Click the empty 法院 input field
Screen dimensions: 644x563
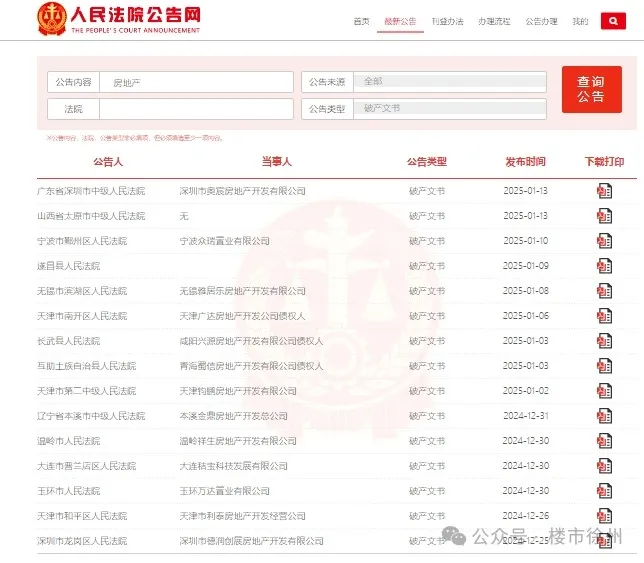point(196,109)
